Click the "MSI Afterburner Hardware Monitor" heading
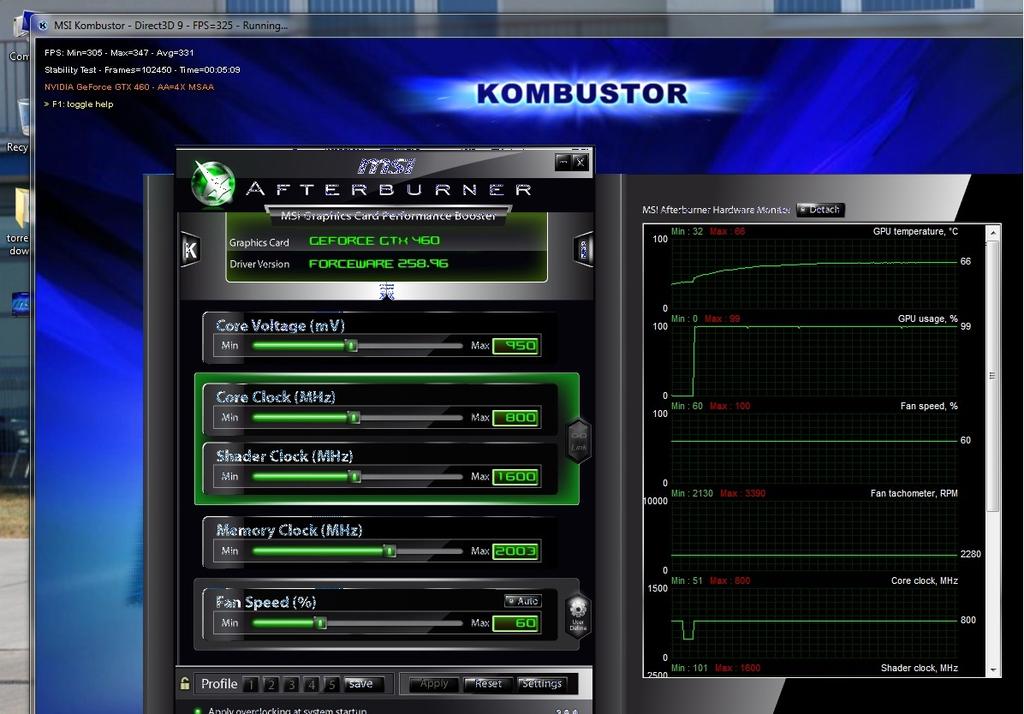 tap(716, 210)
